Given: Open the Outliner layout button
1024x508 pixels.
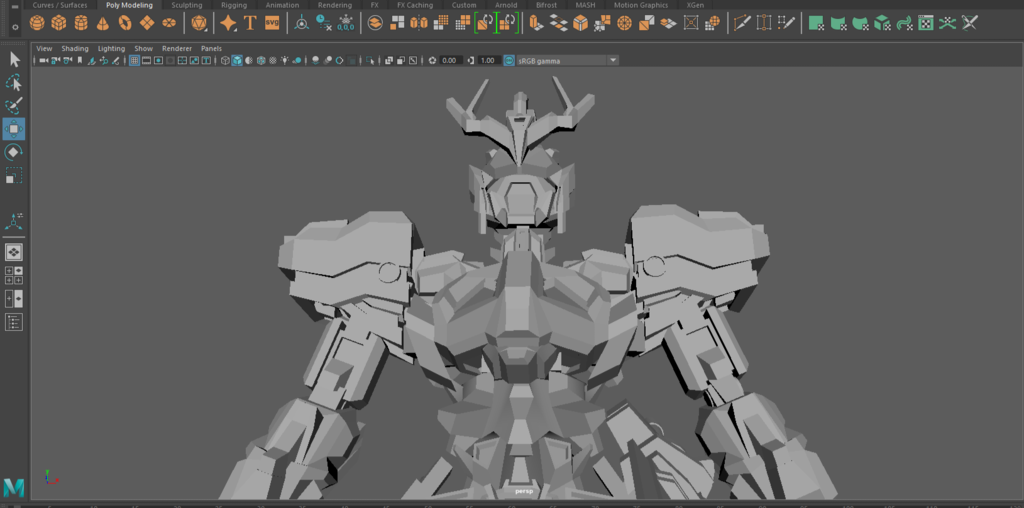Looking at the screenshot, I should coord(14,322).
